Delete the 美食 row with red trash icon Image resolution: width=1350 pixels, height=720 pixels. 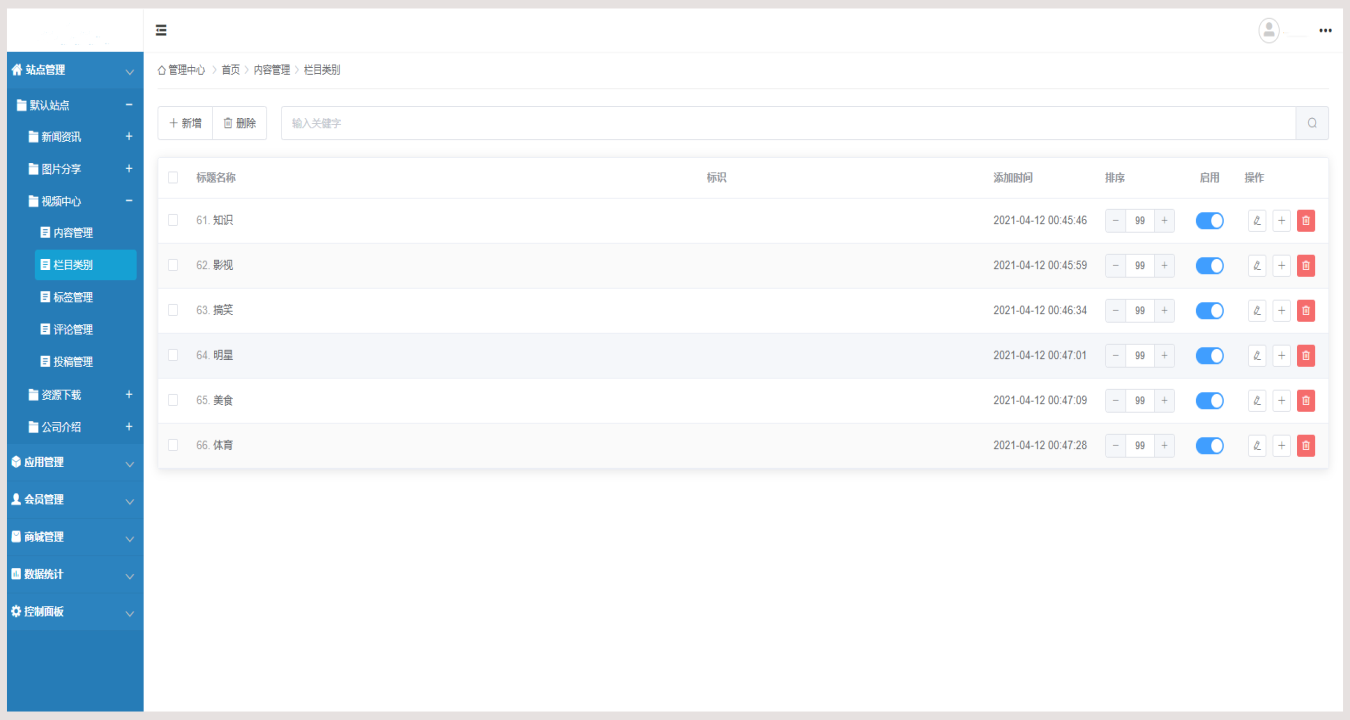1306,401
